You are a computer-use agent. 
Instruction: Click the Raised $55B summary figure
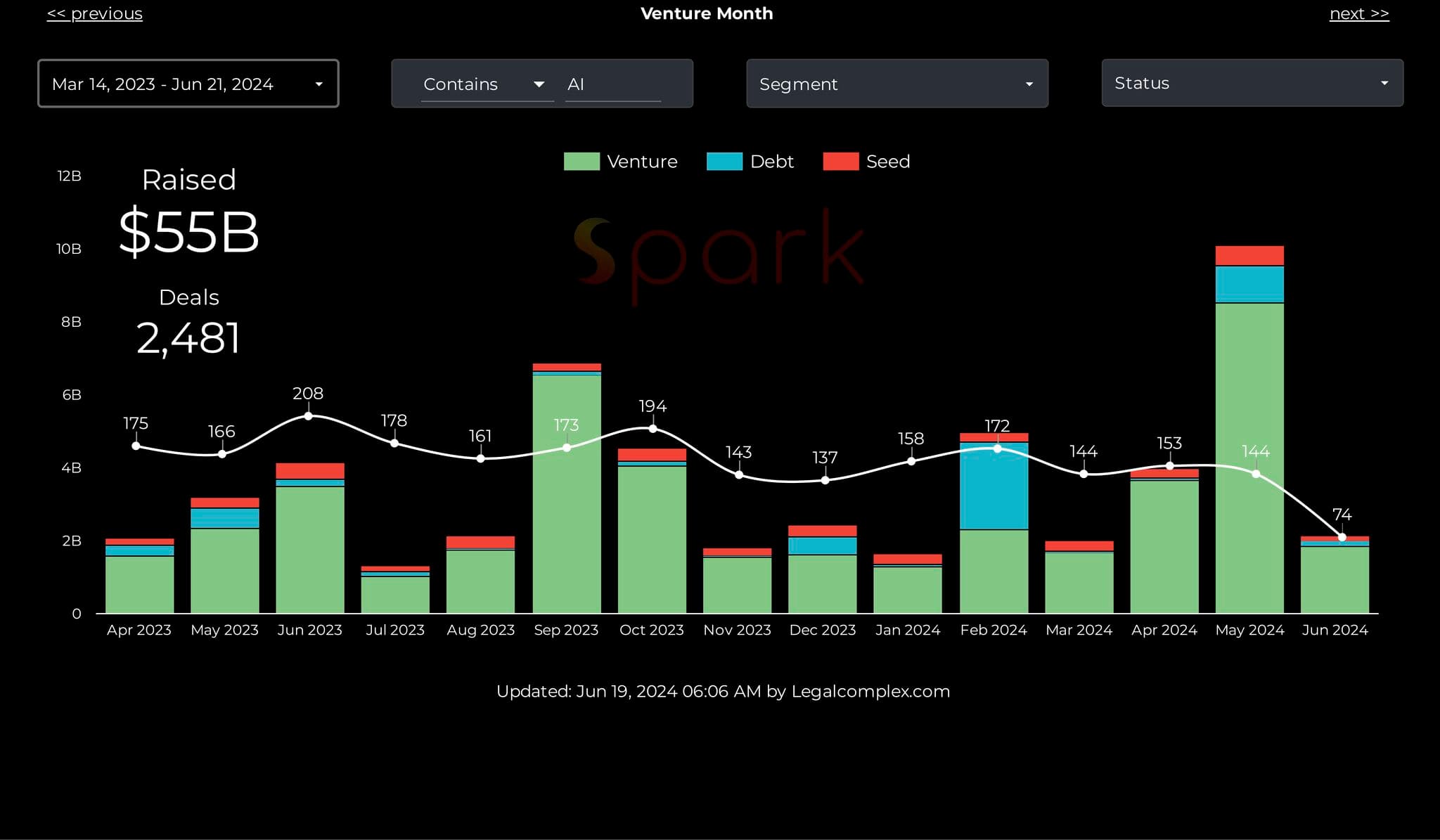point(188,232)
